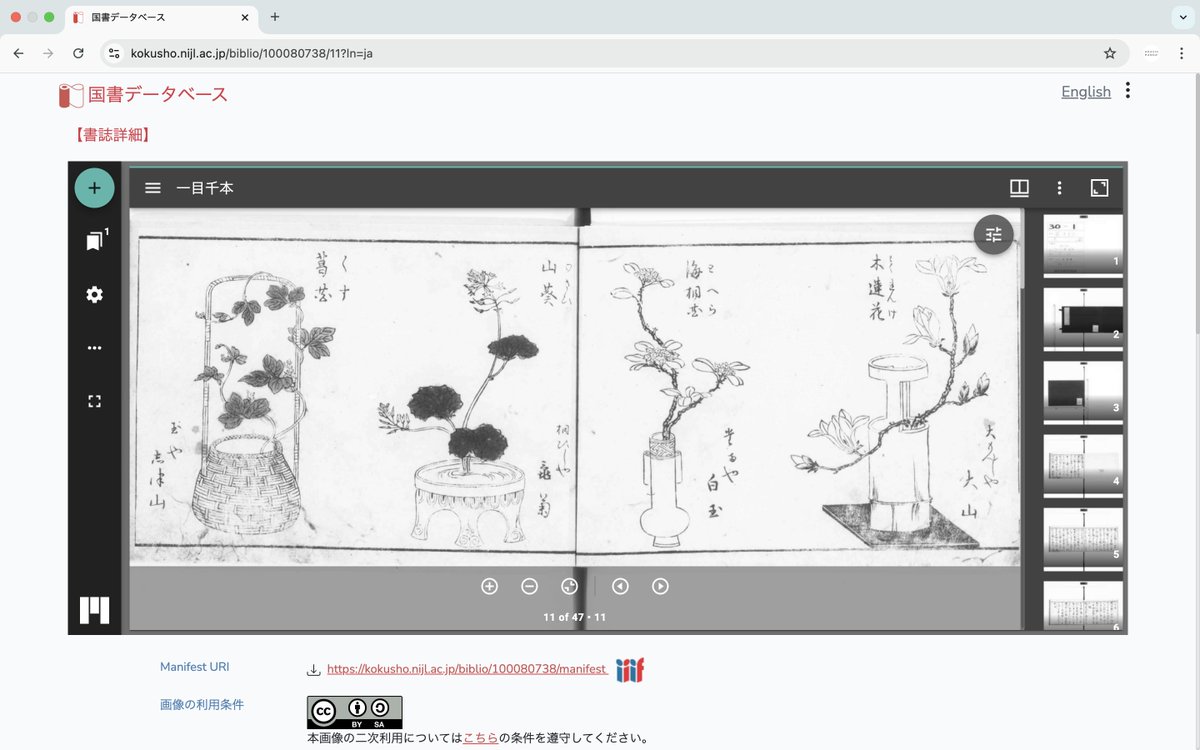Go forward in browser history
Image resolution: width=1200 pixels, height=750 pixels.
point(48,53)
